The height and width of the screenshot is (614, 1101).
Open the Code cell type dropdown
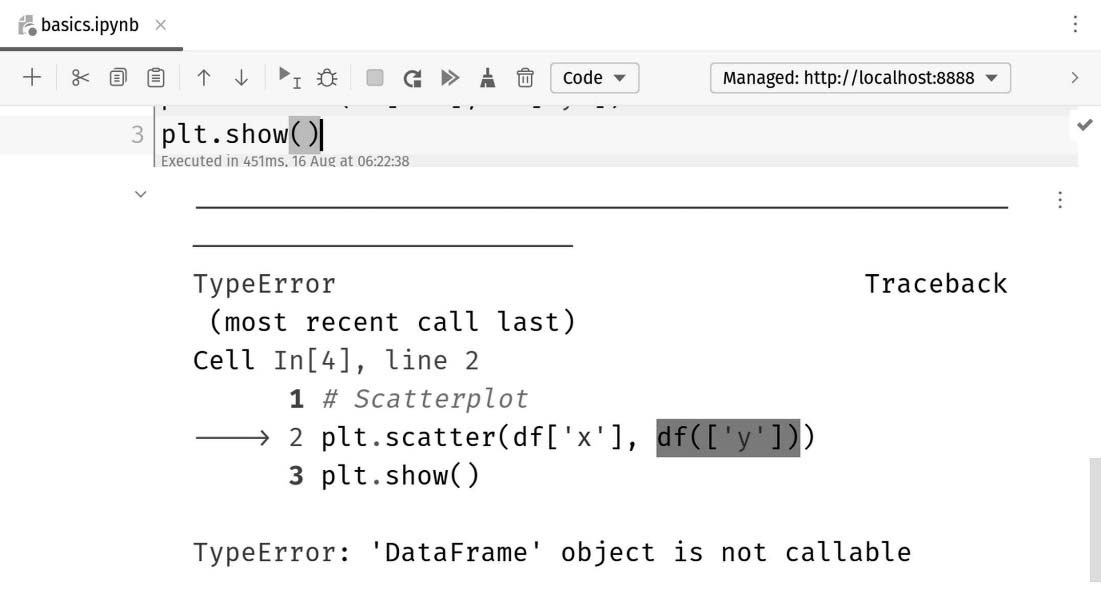[594, 77]
